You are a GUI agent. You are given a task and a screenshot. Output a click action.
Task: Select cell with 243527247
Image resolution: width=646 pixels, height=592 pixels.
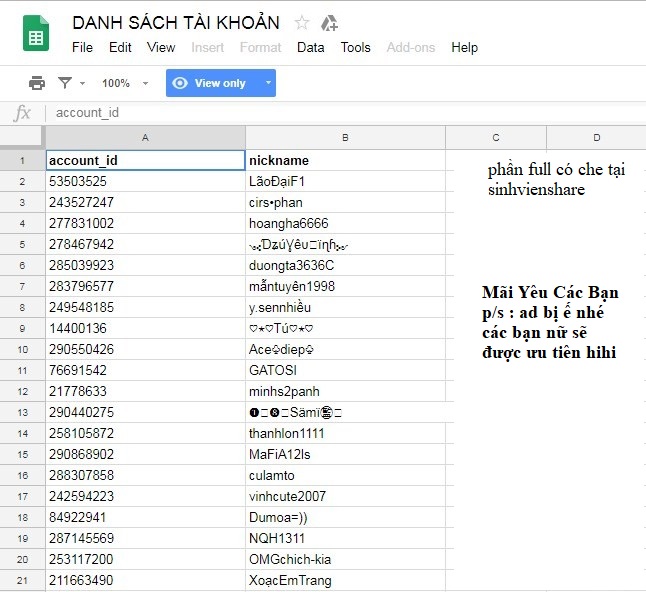[145, 202]
